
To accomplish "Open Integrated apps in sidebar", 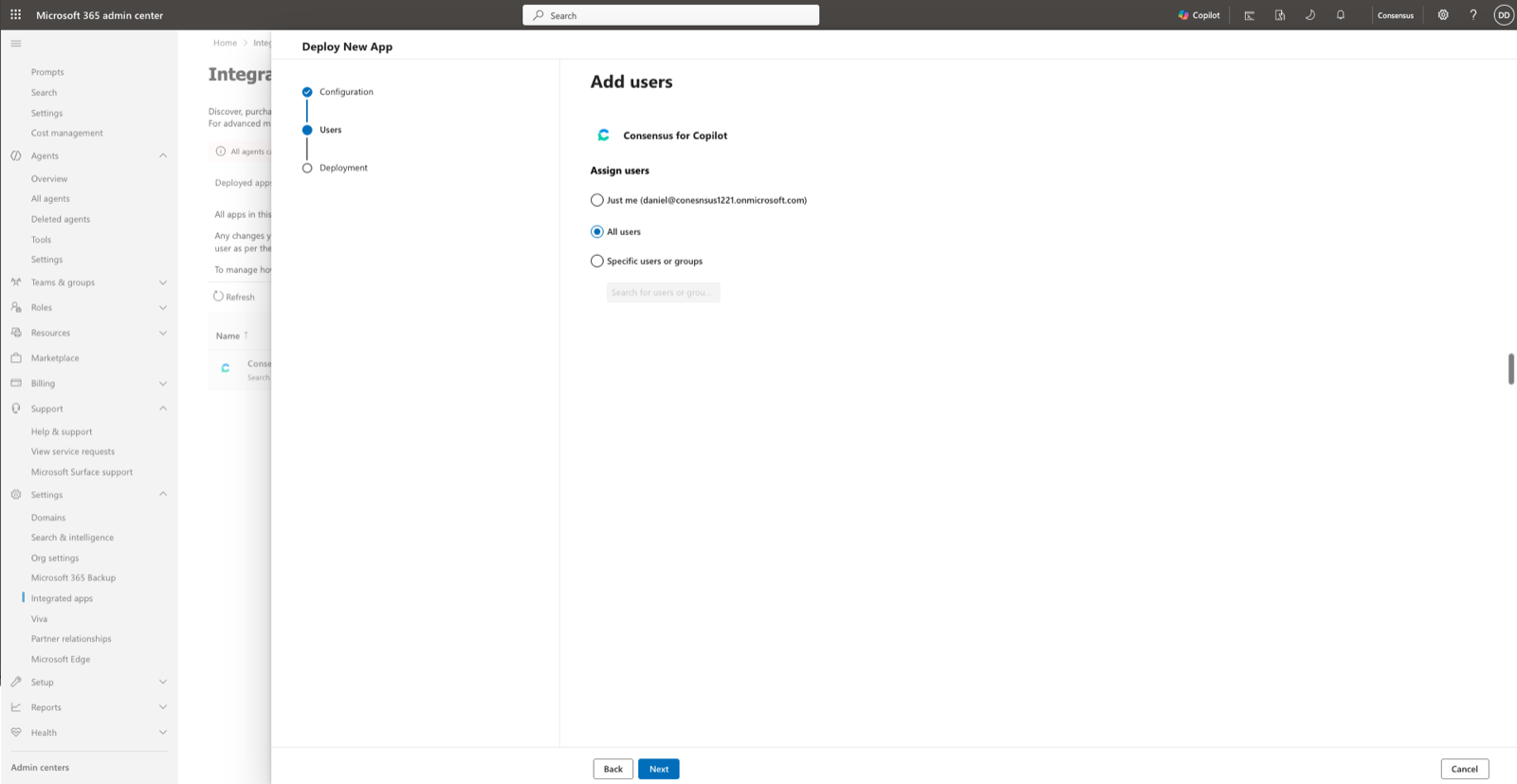I will tap(62, 598).
